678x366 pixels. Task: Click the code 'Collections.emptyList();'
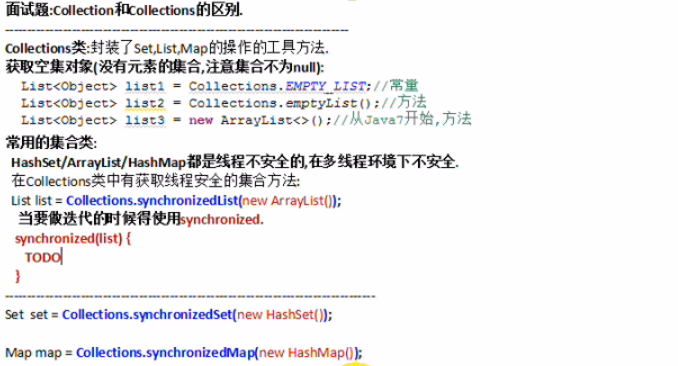[284, 103]
